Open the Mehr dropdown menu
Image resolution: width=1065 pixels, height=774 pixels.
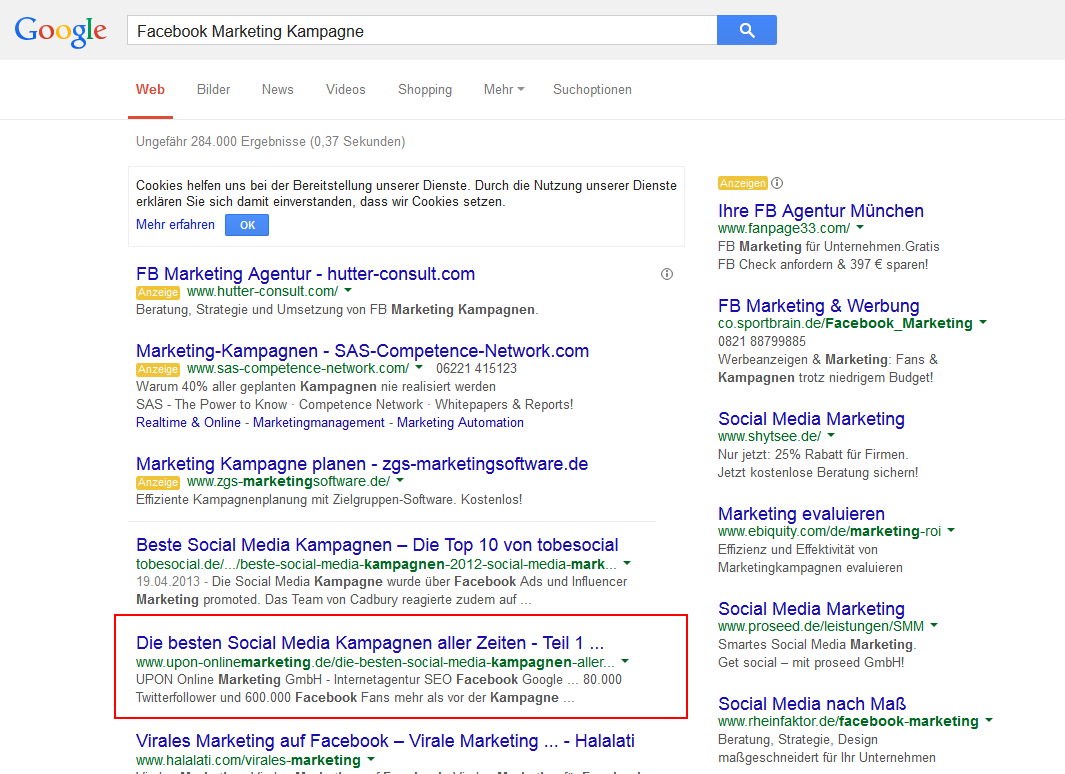click(503, 90)
